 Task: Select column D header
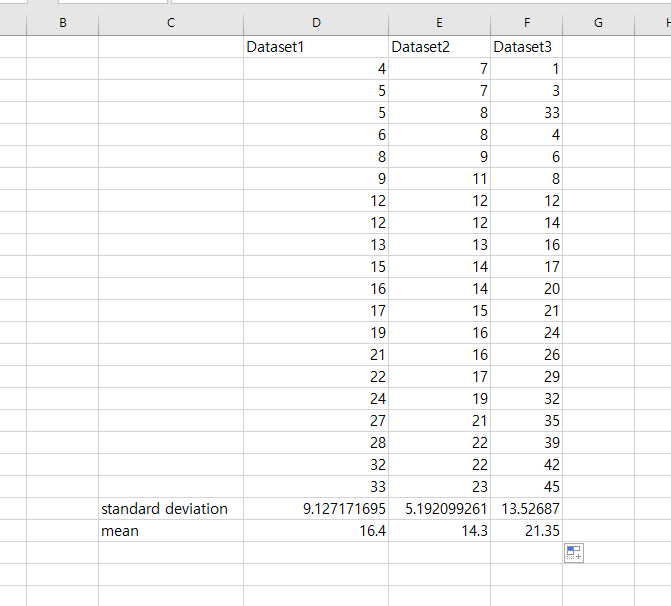click(x=316, y=23)
